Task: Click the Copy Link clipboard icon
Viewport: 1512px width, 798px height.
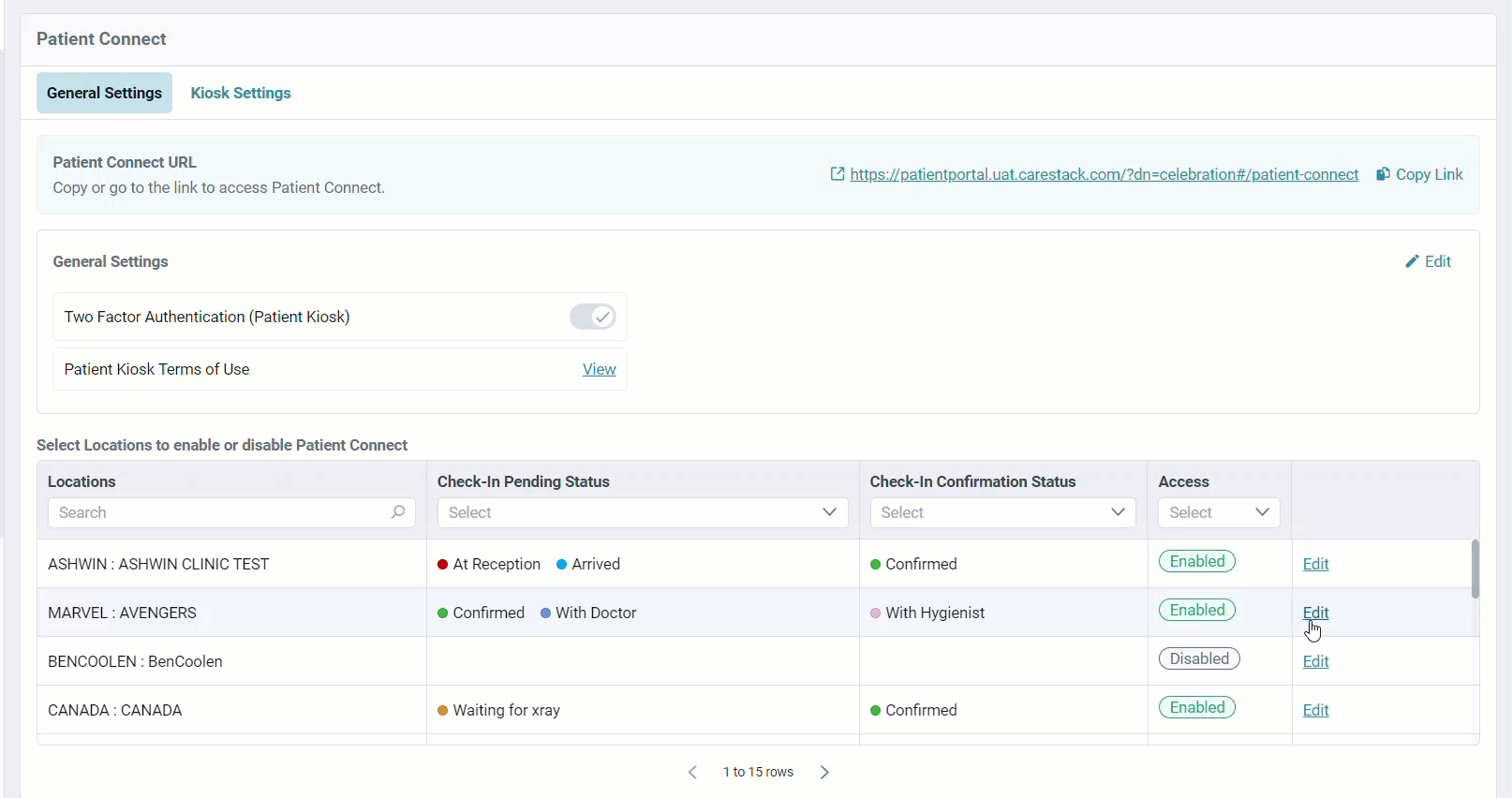Action: pos(1383,174)
